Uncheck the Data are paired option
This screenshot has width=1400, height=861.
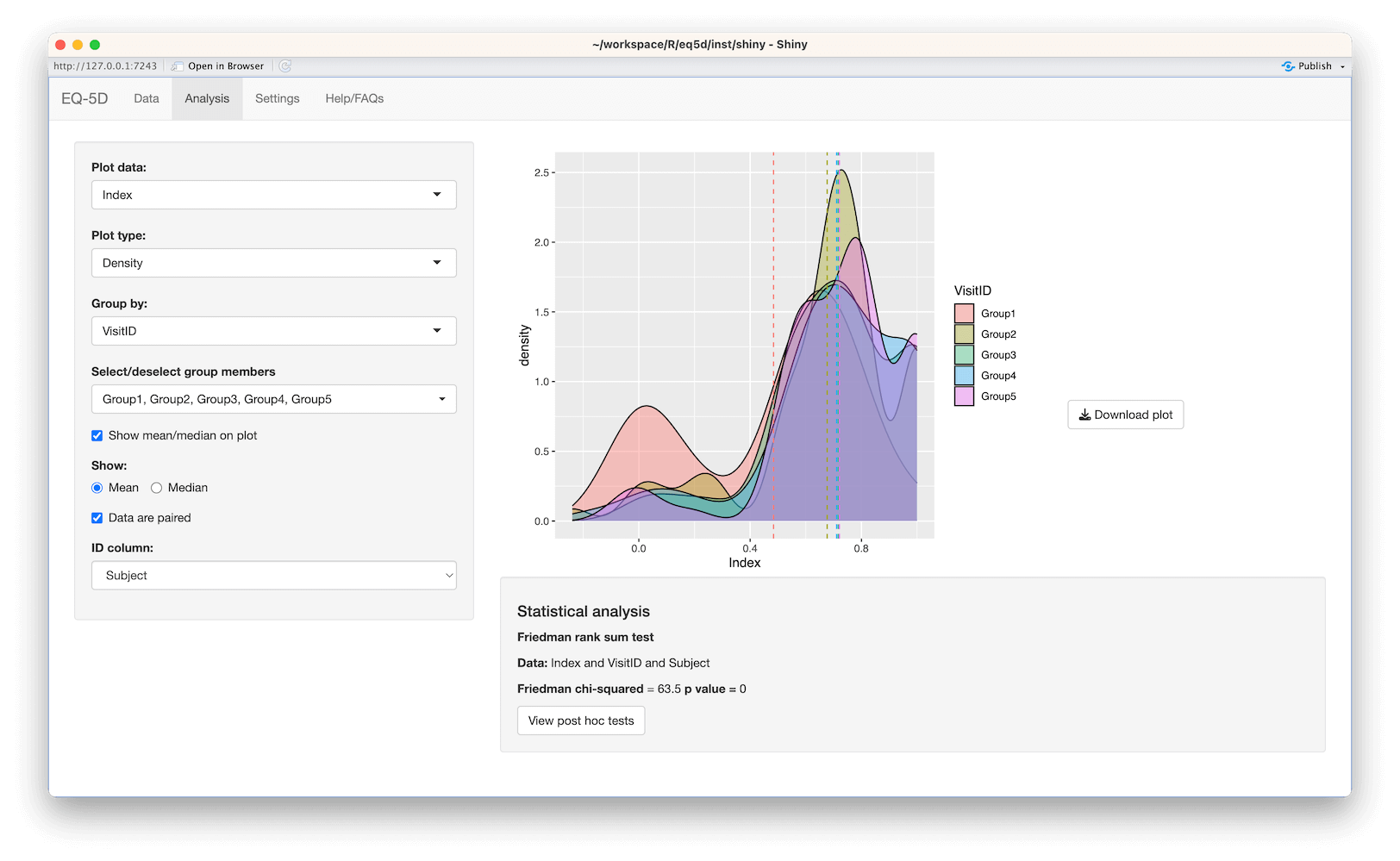click(97, 517)
